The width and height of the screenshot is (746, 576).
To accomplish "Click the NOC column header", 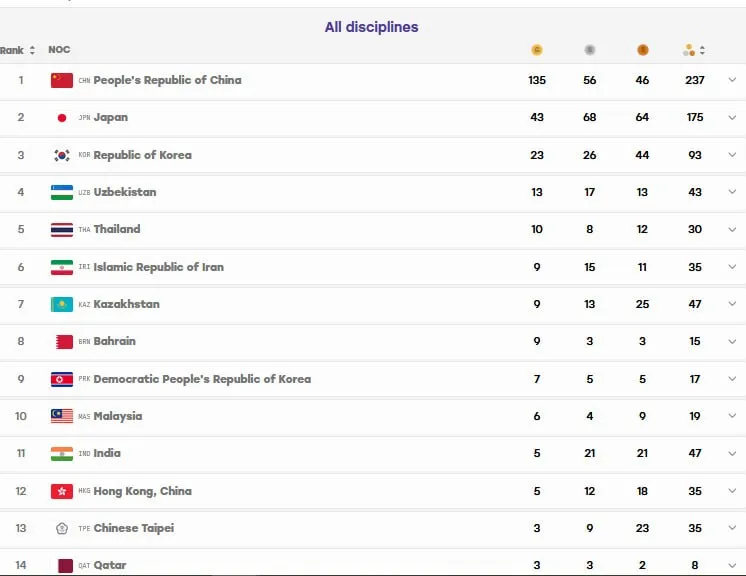I will (x=59, y=49).
